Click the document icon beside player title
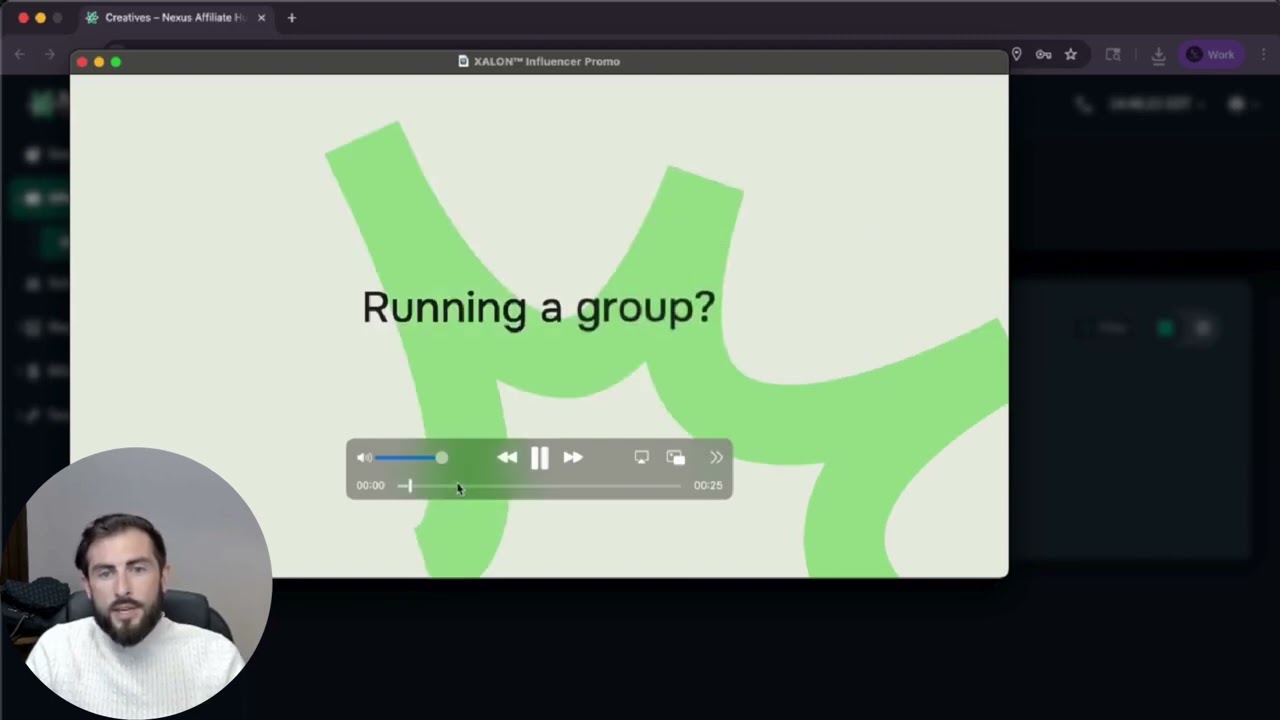1280x720 pixels. [x=463, y=62]
